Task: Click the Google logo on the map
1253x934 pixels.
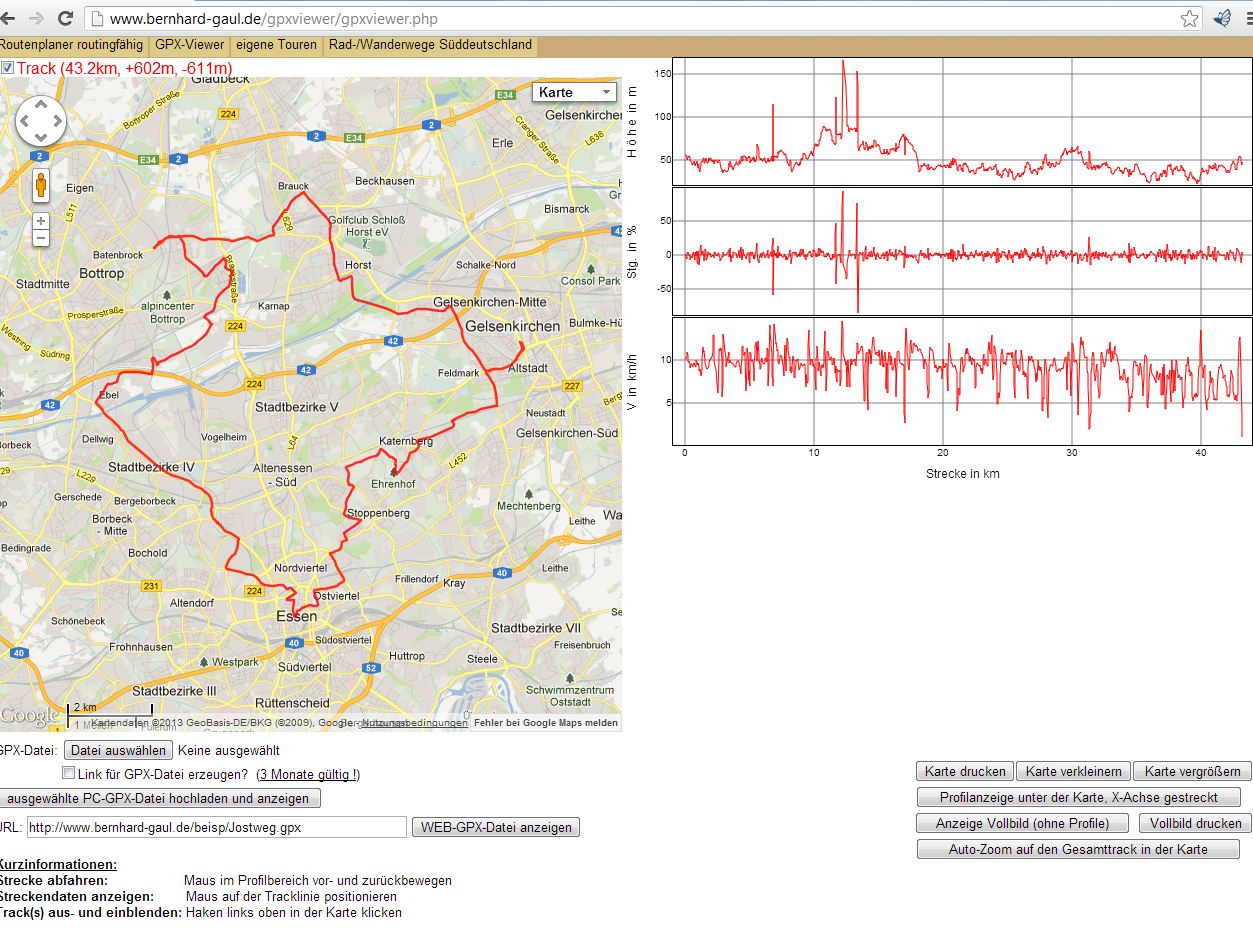Action: tap(30, 716)
